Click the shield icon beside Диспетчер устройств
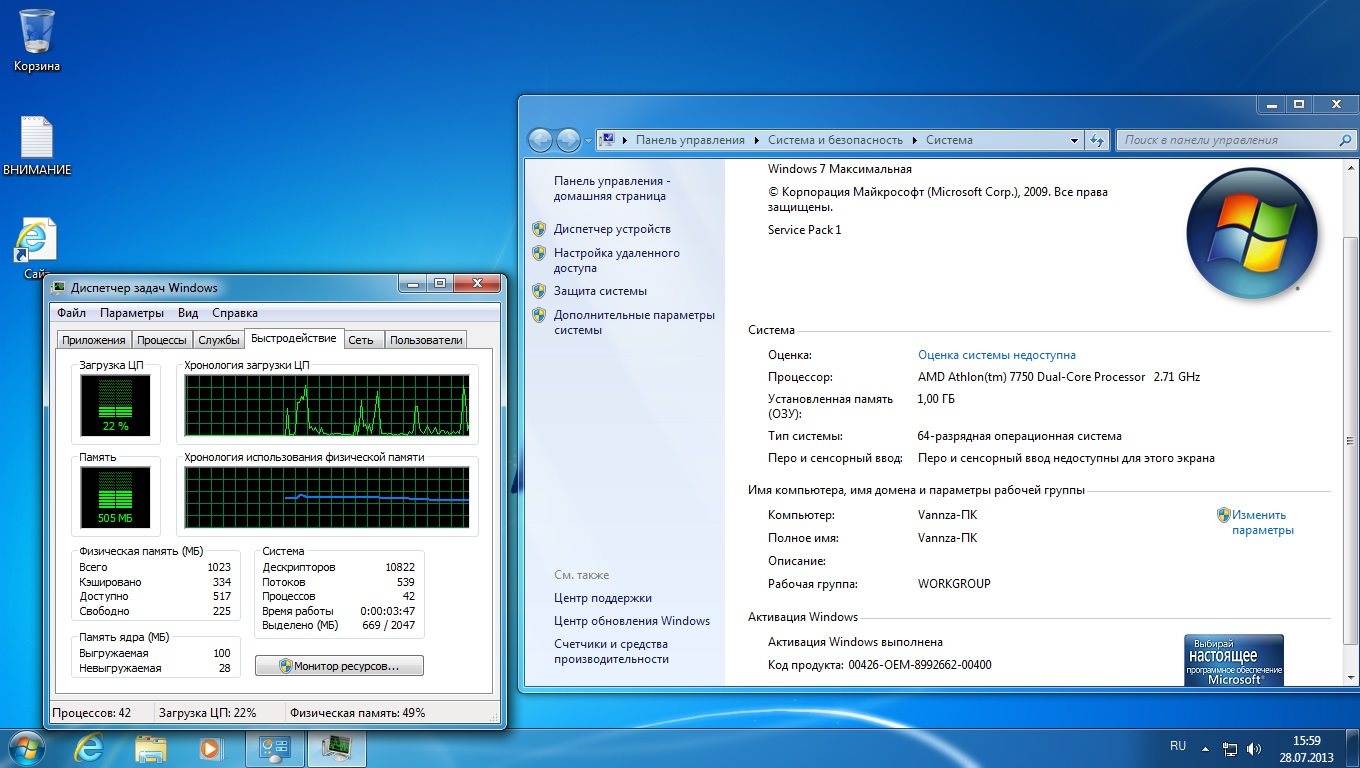 click(x=539, y=229)
